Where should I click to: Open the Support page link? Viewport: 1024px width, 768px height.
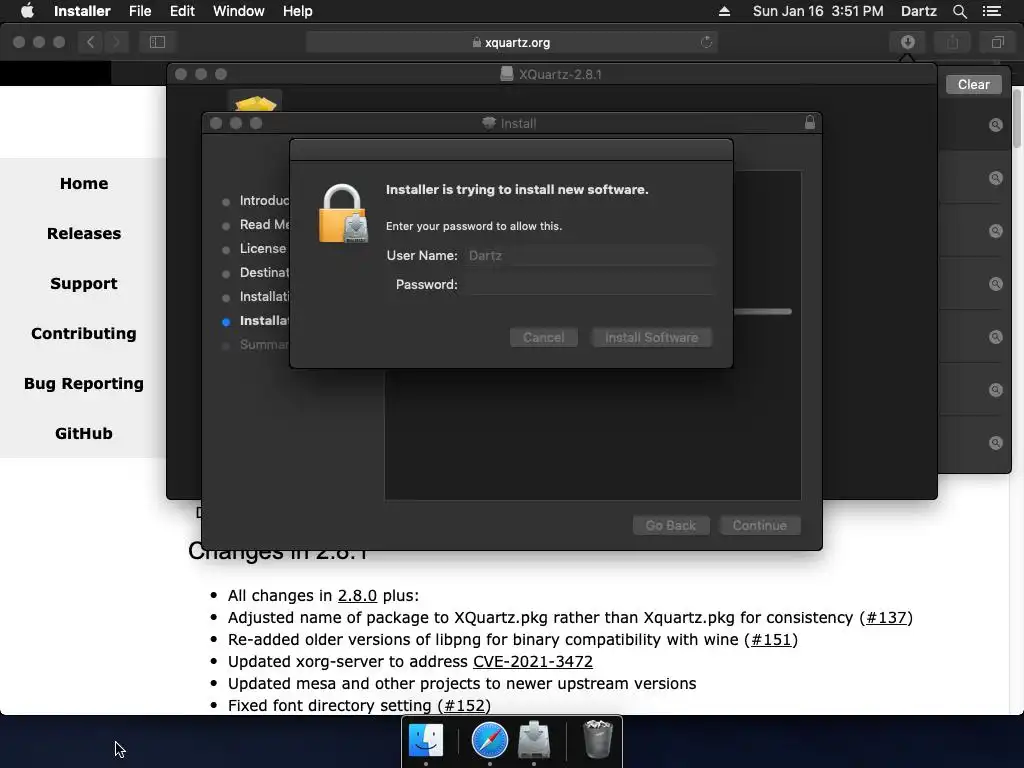click(84, 283)
